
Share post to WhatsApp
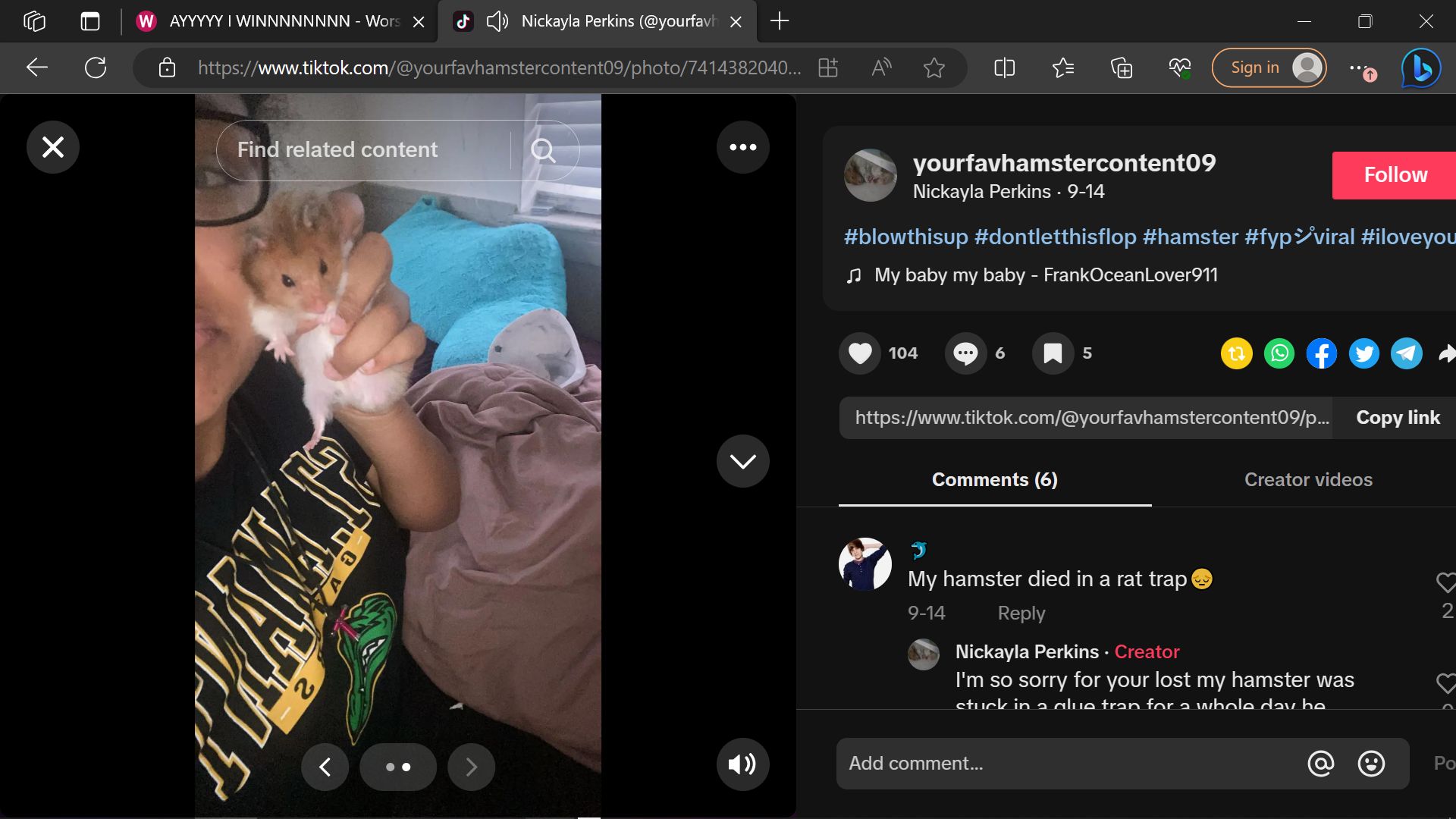(1279, 354)
